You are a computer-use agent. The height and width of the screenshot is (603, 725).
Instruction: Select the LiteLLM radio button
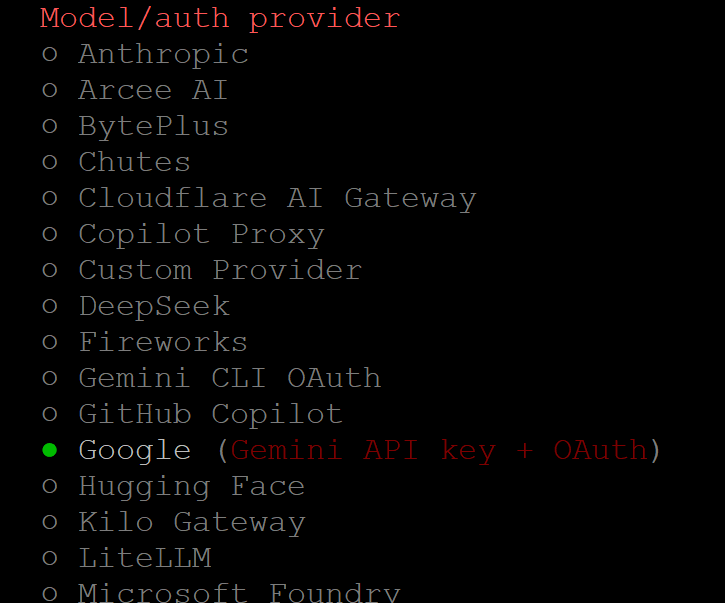tap(50, 559)
